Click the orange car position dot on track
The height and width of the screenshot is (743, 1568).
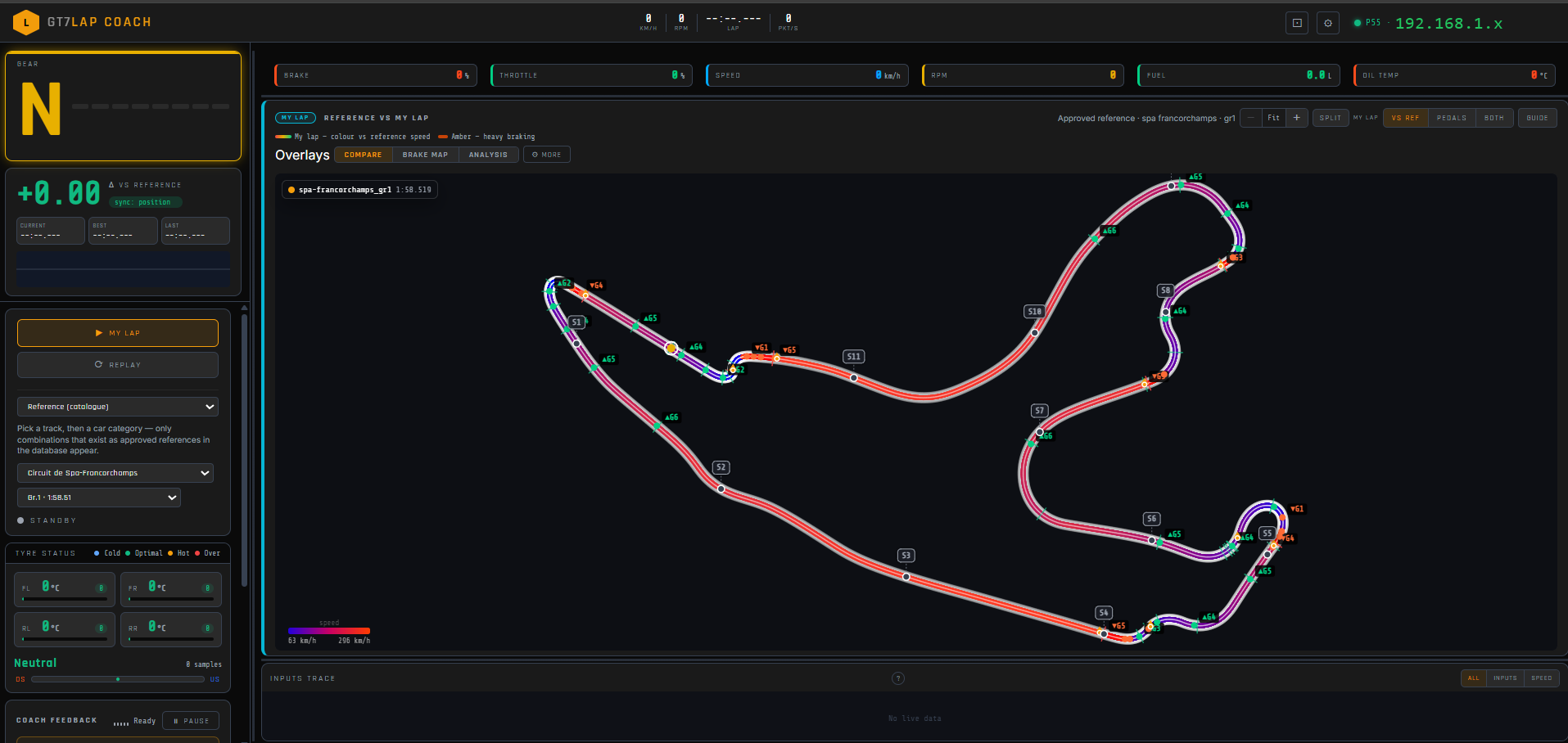[671, 348]
